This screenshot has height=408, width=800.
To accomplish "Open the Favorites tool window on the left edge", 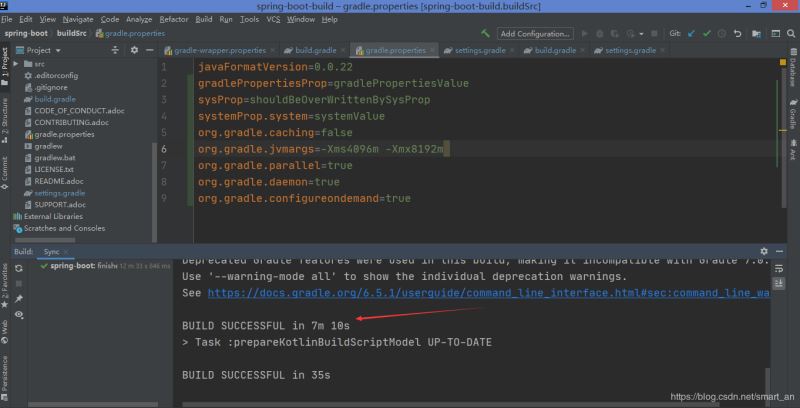I will point(5,286).
